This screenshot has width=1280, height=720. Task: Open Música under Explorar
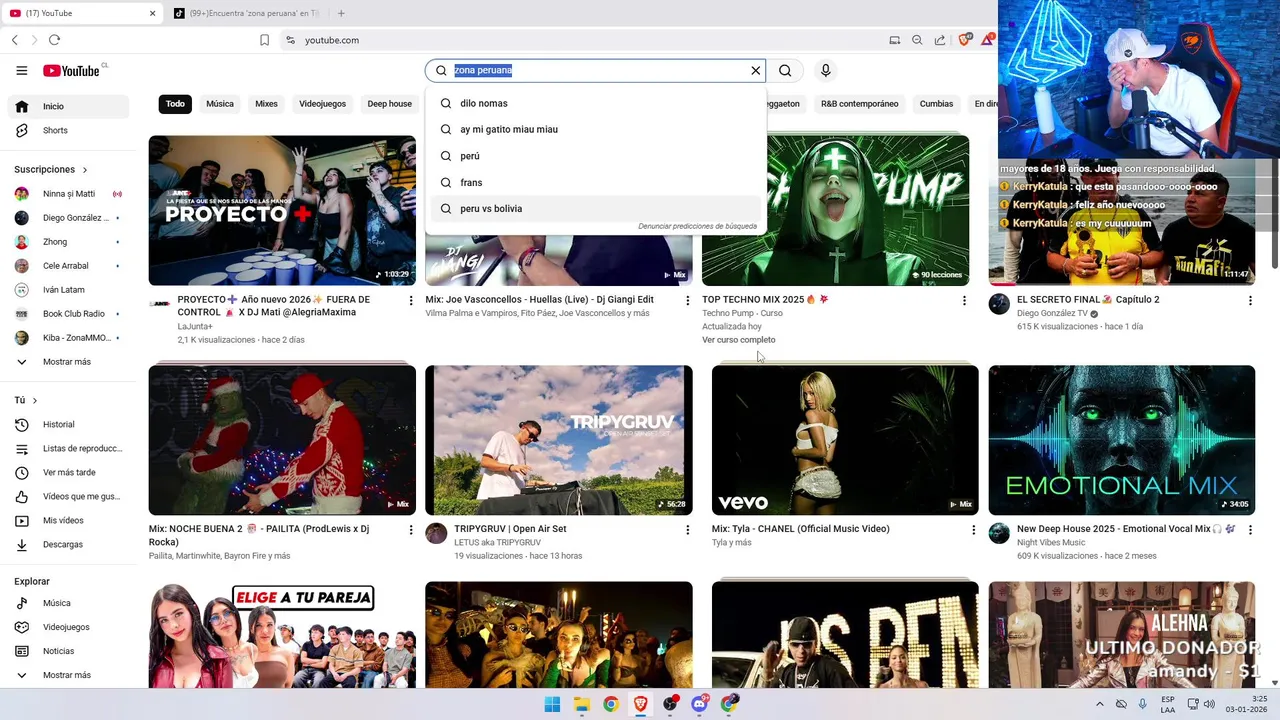coord(68,603)
